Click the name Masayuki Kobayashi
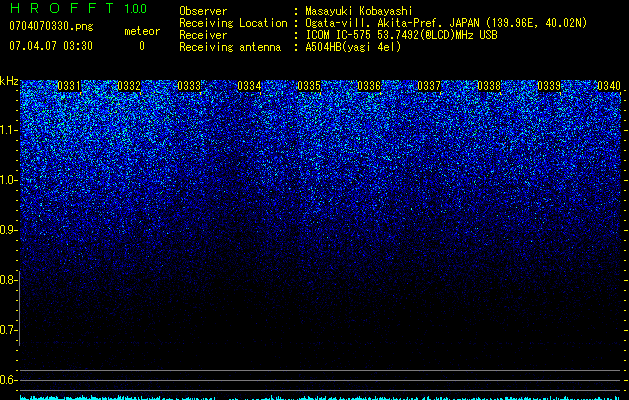Viewport: 629px width, 400px height. tap(359, 11)
